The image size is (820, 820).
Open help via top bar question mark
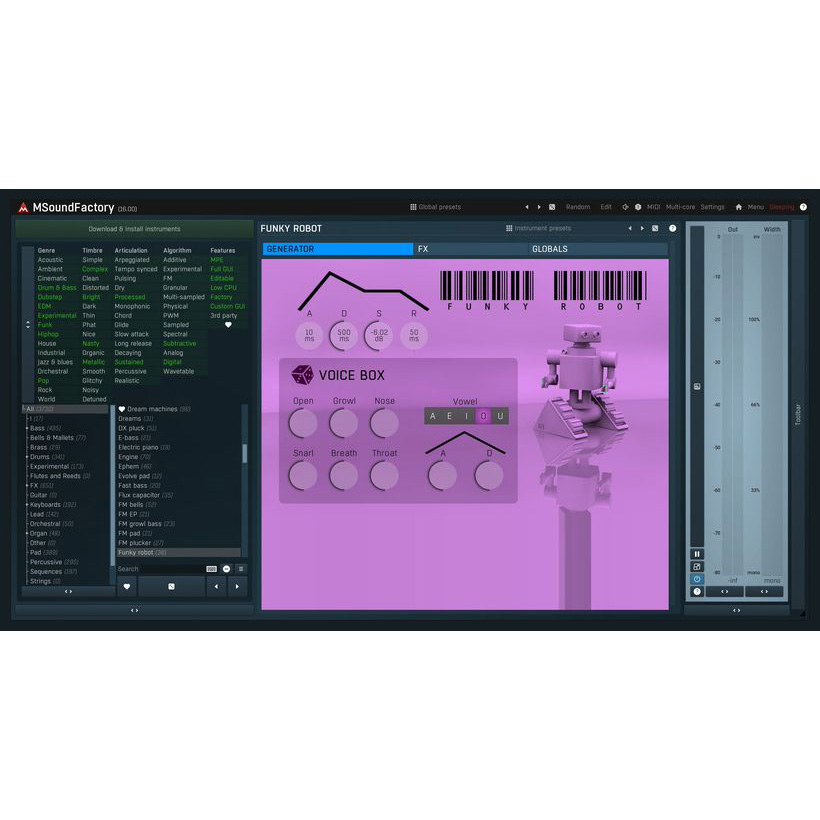tap(803, 207)
